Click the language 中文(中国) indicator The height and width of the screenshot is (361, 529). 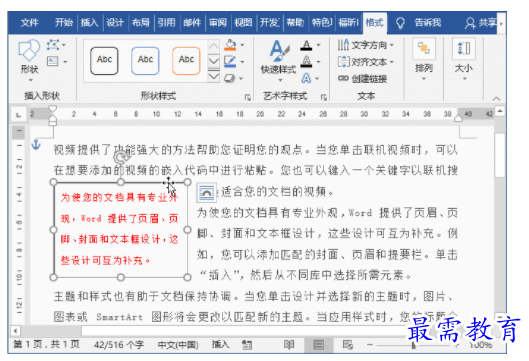pos(178,344)
